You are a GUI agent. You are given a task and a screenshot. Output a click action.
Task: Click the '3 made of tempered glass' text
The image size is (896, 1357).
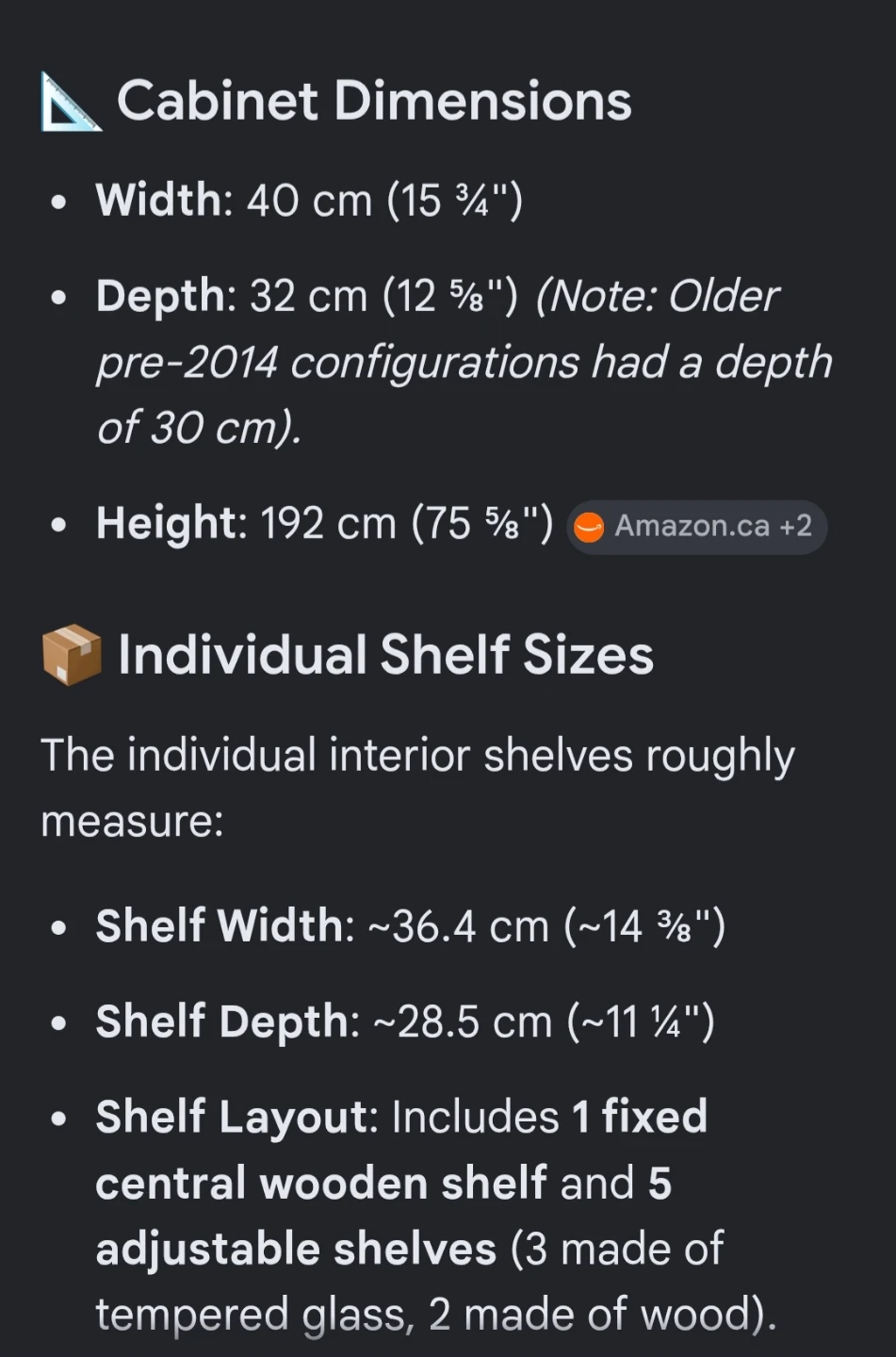(x=410, y=1282)
